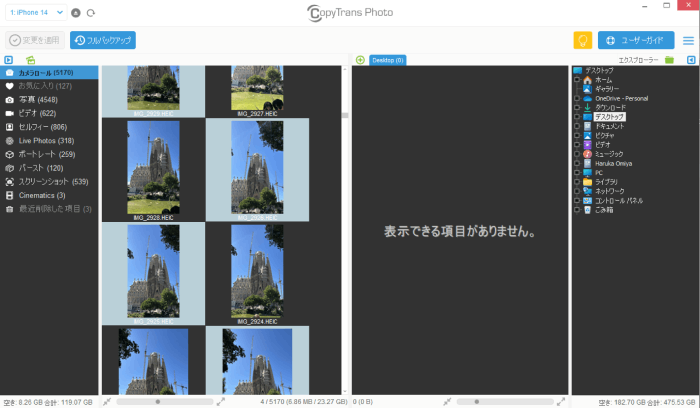The height and width of the screenshot is (408, 700).
Task: Click the 変更を適用 apply changes button
Action: click(35, 40)
